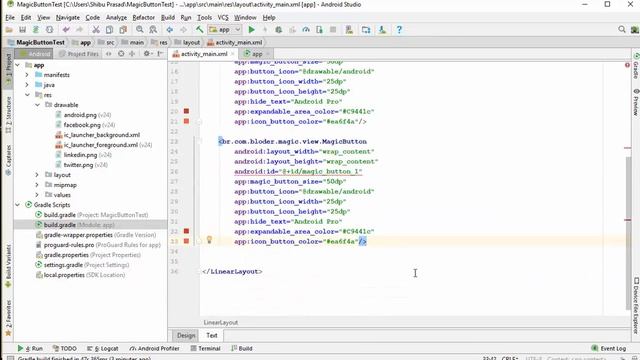This screenshot has width=640, height=360.
Task: Expand the layout folder in tree
Action: (37, 175)
